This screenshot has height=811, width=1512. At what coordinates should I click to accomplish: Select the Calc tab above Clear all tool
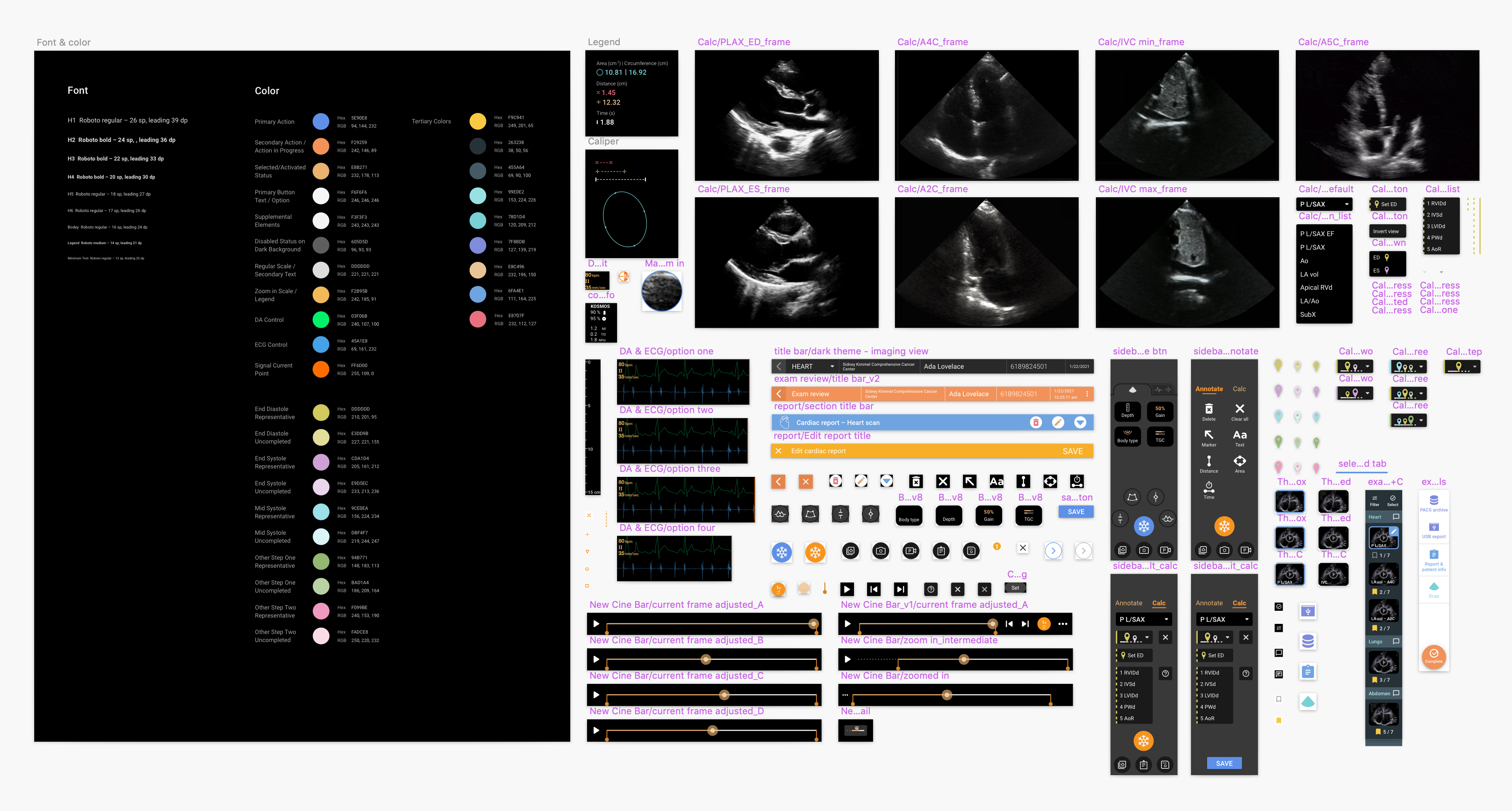[1239, 389]
